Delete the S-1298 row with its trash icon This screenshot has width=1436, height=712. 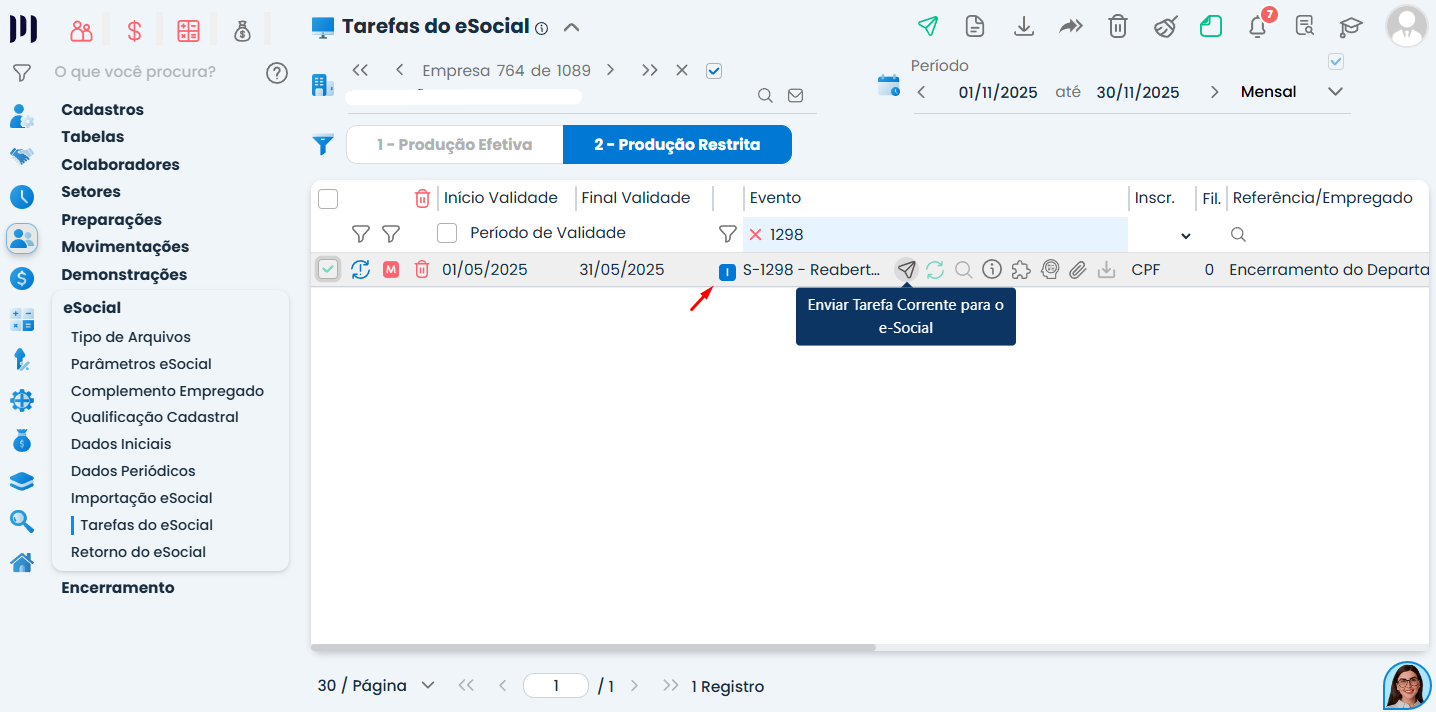422,269
